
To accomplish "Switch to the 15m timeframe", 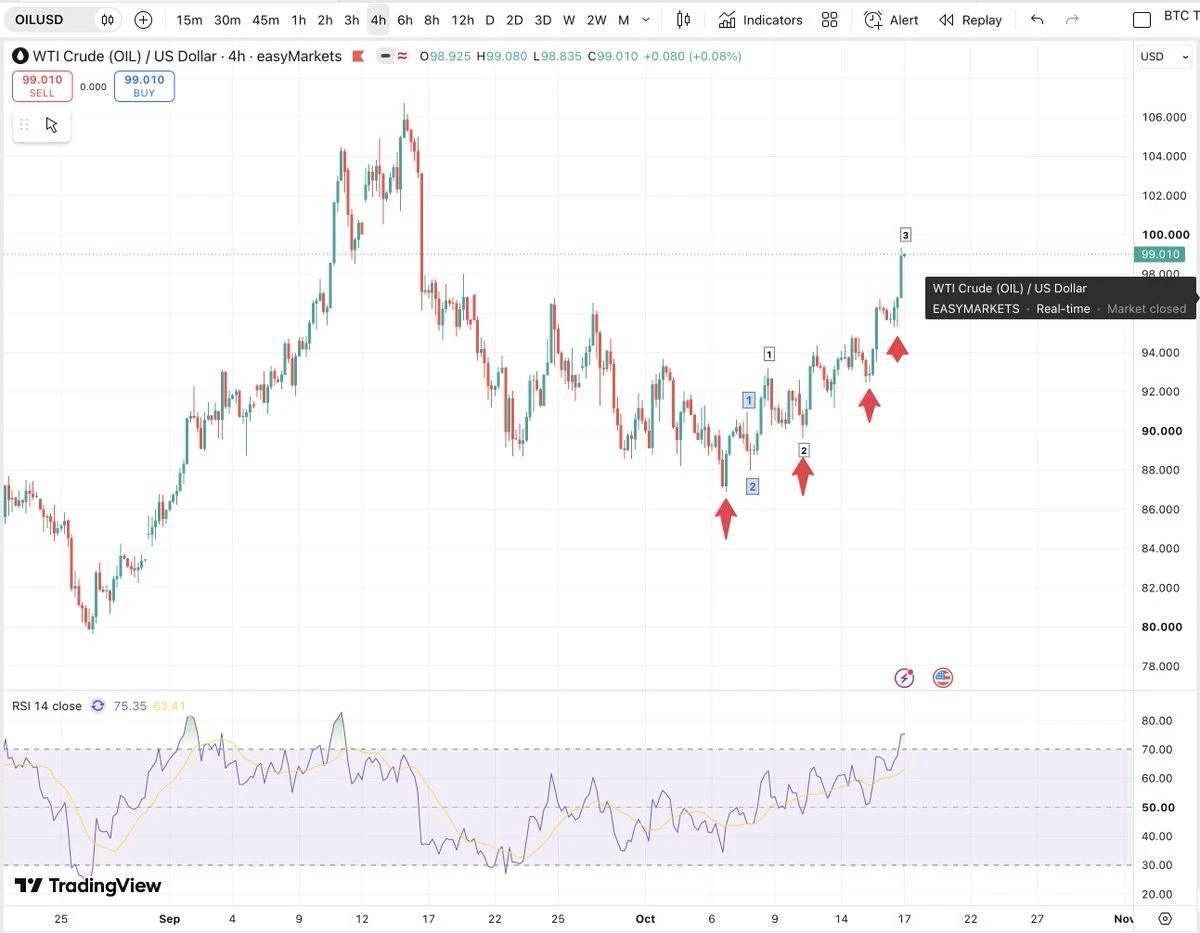I will (x=189, y=20).
